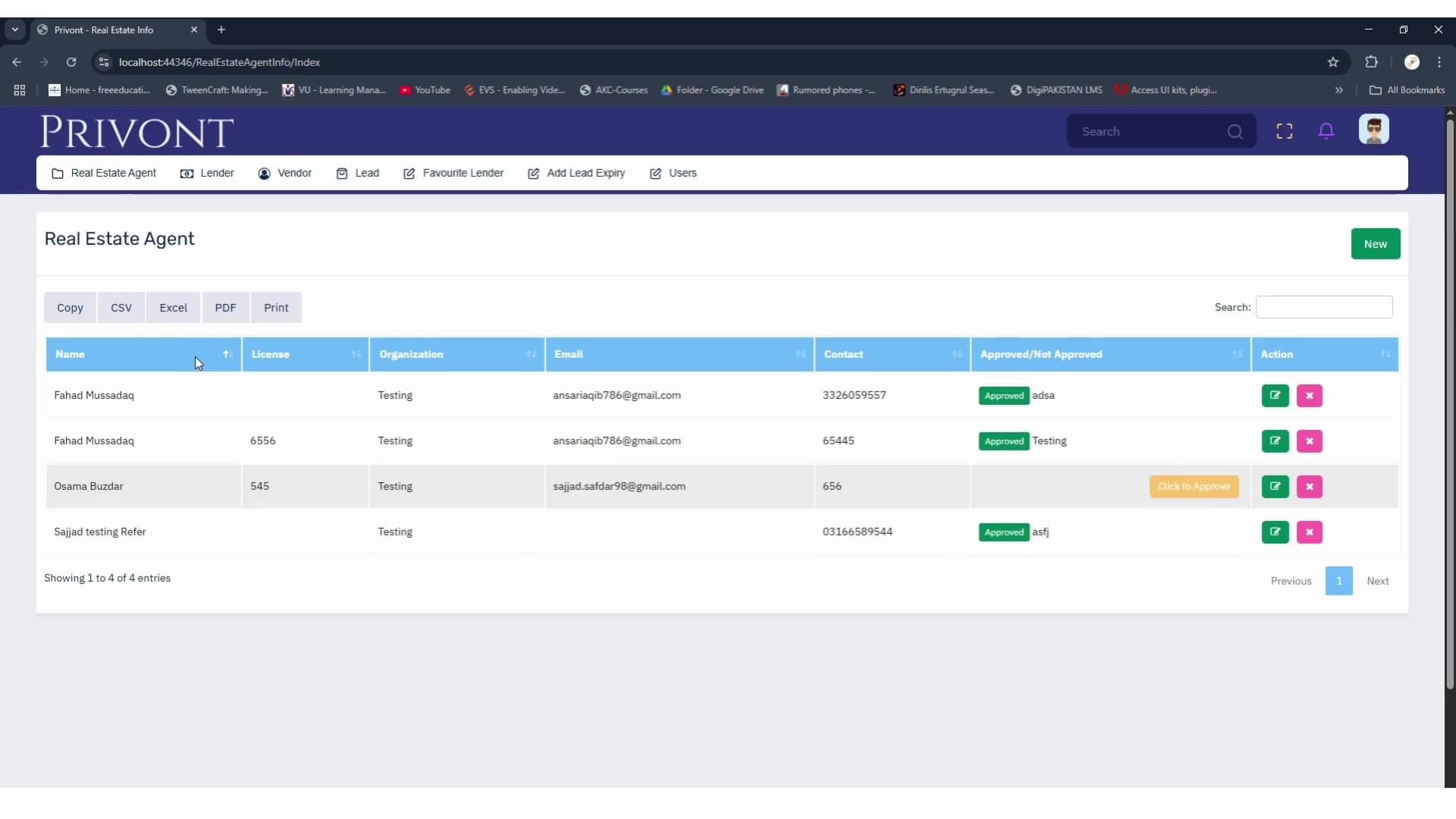The image size is (1456, 819).
Task: Open the Lender menu item
Action: (x=207, y=173)
